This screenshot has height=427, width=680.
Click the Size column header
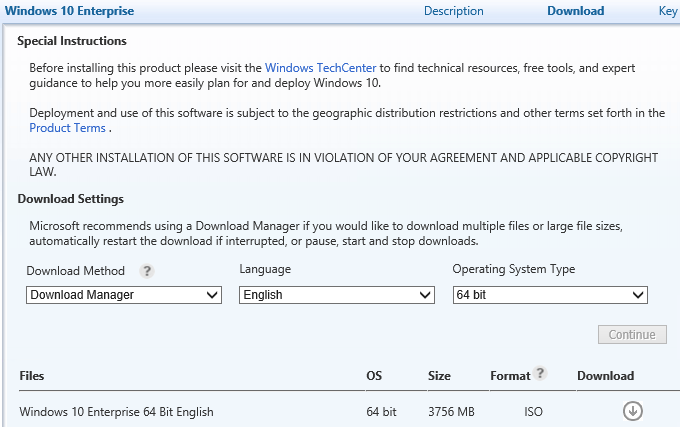click(439, 376)
